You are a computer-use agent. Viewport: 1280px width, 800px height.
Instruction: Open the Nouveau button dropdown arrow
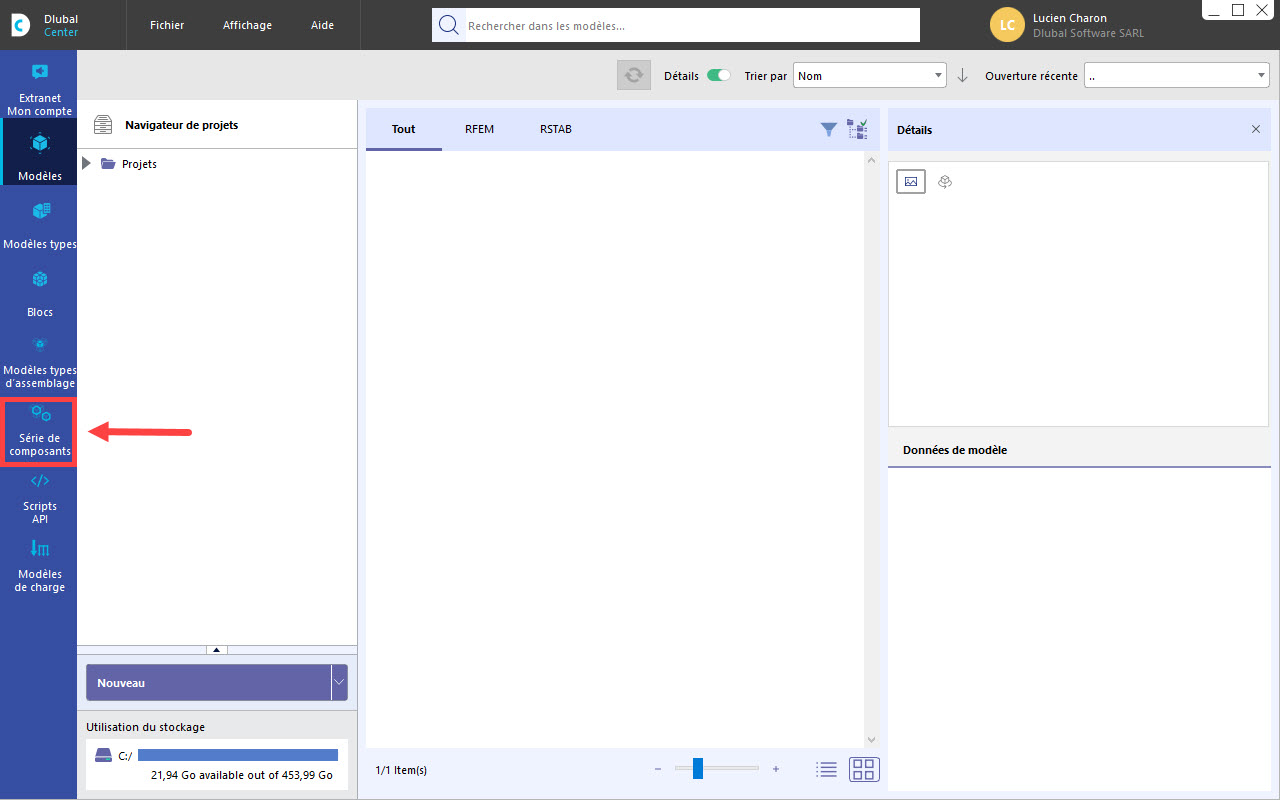pos(339,682)
